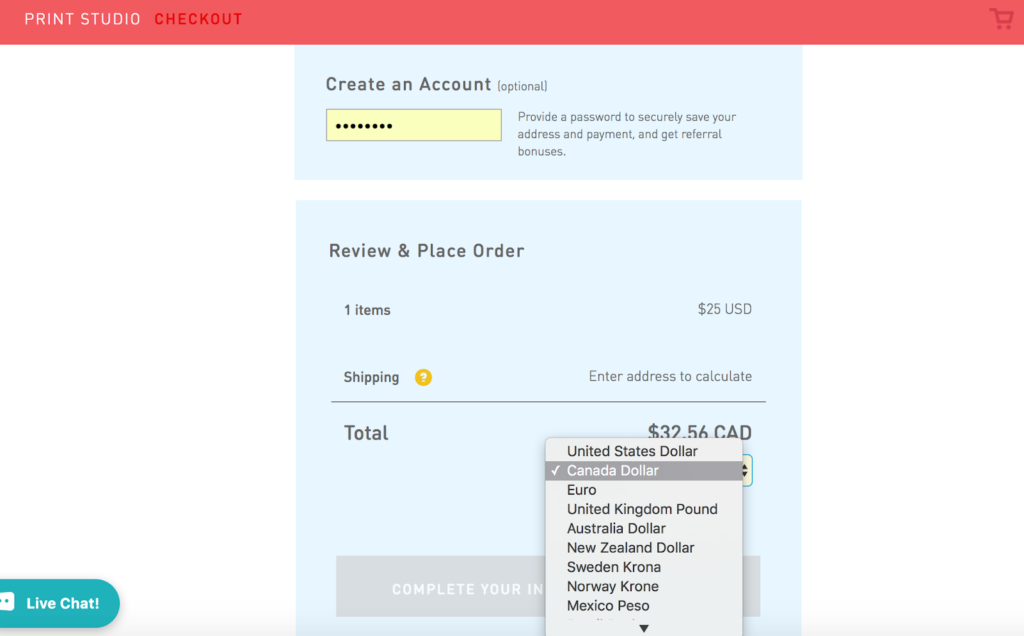The width and height of the screenshot is (1024, 636).
Task: Go to the Print Studio link
Action: (x=82, y=19)
